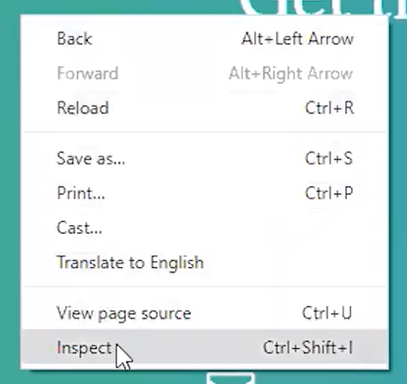Click the Ctrl+R shortcut text
Screen dimensions: 407x384
point(329,108)
